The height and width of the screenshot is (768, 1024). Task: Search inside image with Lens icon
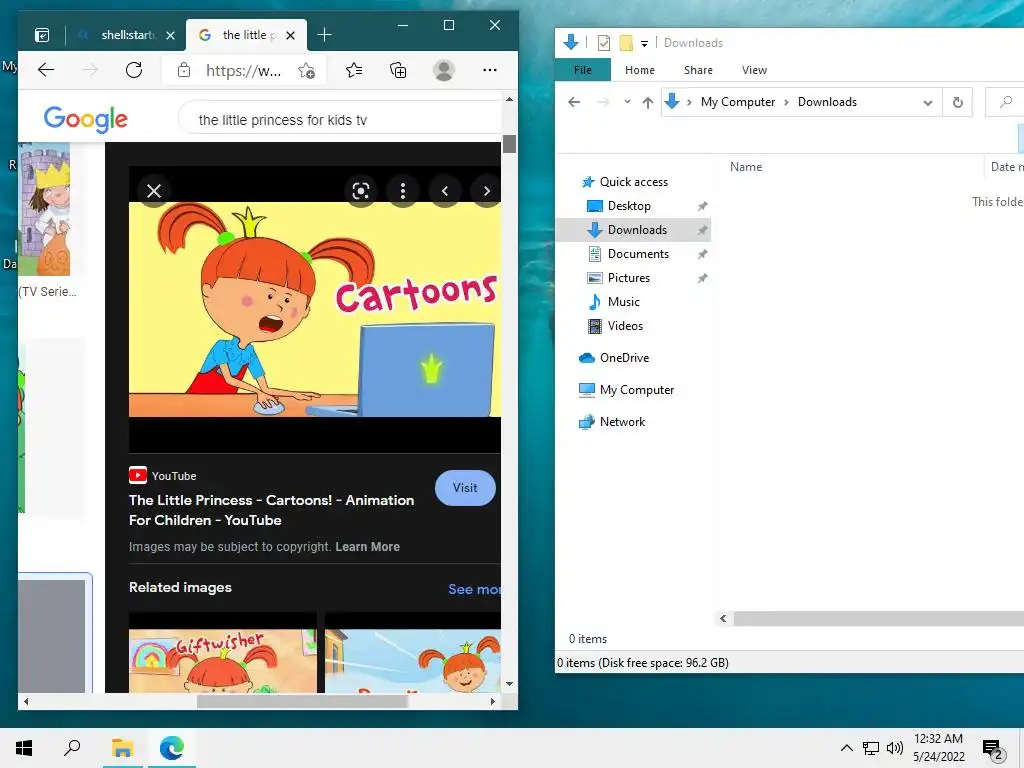[x=361, y=191]
